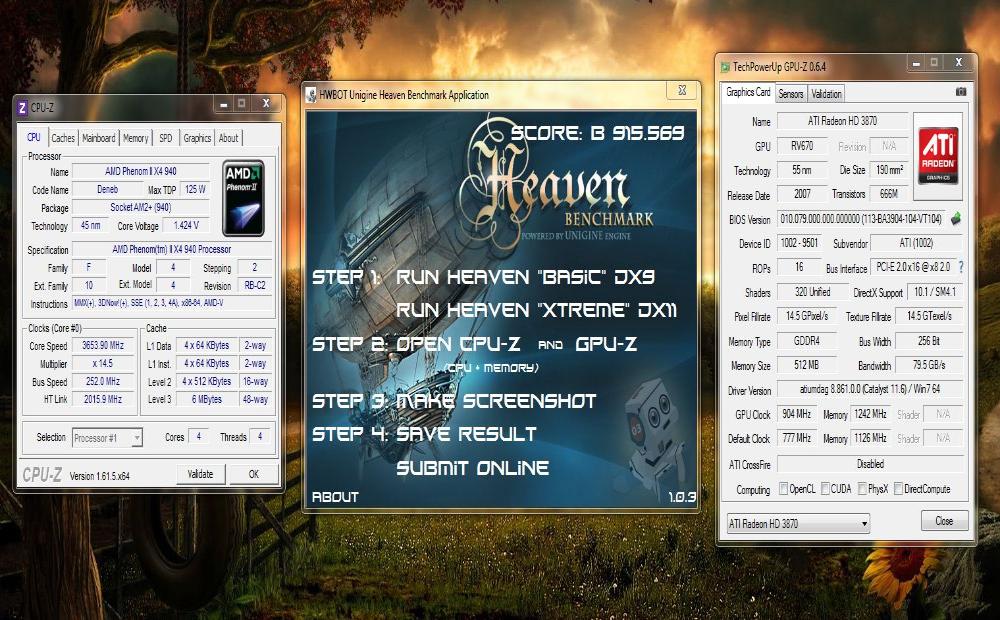
Task: Click Package value Socket AM2+ (940)
Action: [140, 207]
